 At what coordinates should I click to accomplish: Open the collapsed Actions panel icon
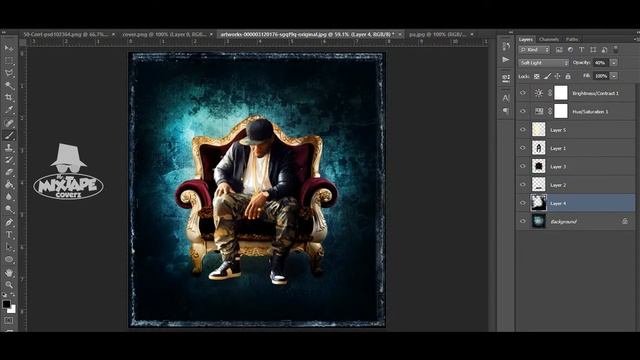[506, 60]
